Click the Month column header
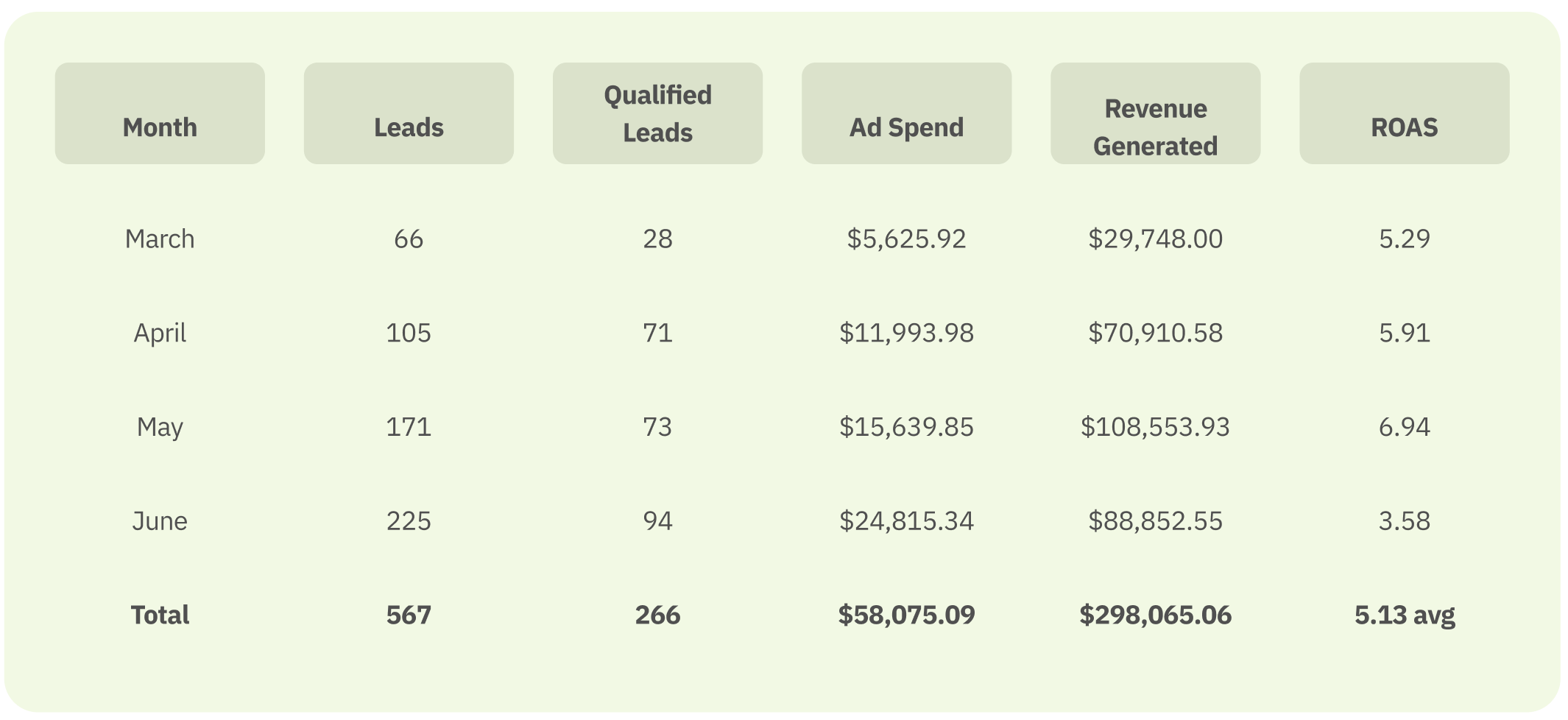1568x720 pixels. click(160, 113)
